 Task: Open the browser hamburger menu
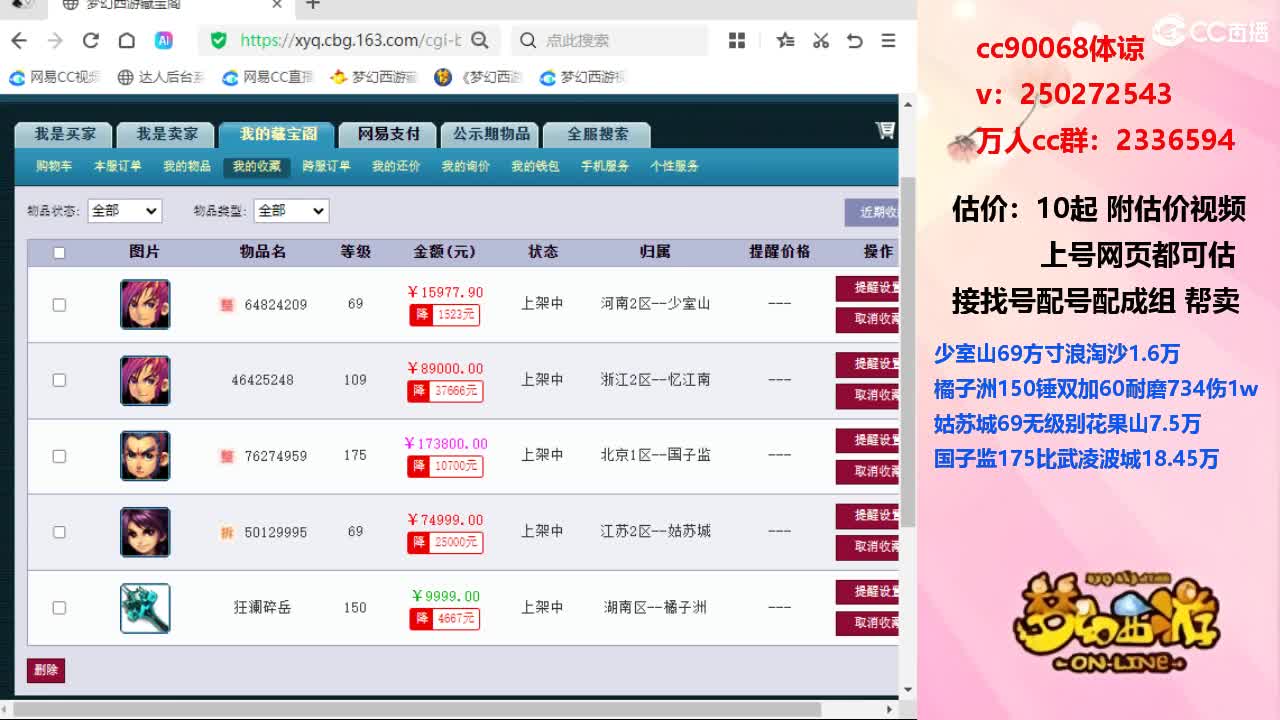pos(888,40)
